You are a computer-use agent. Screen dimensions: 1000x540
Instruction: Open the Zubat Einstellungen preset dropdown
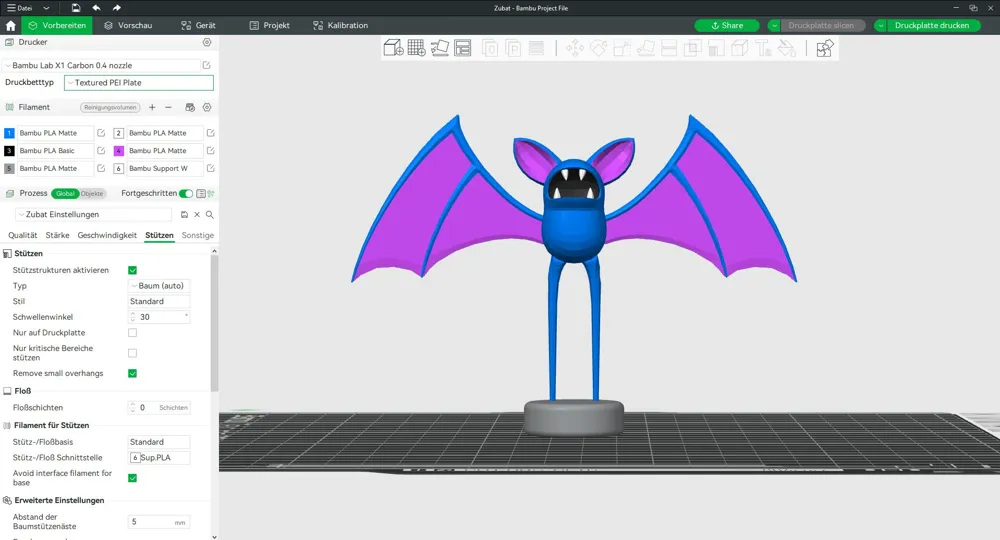[94, 214]
